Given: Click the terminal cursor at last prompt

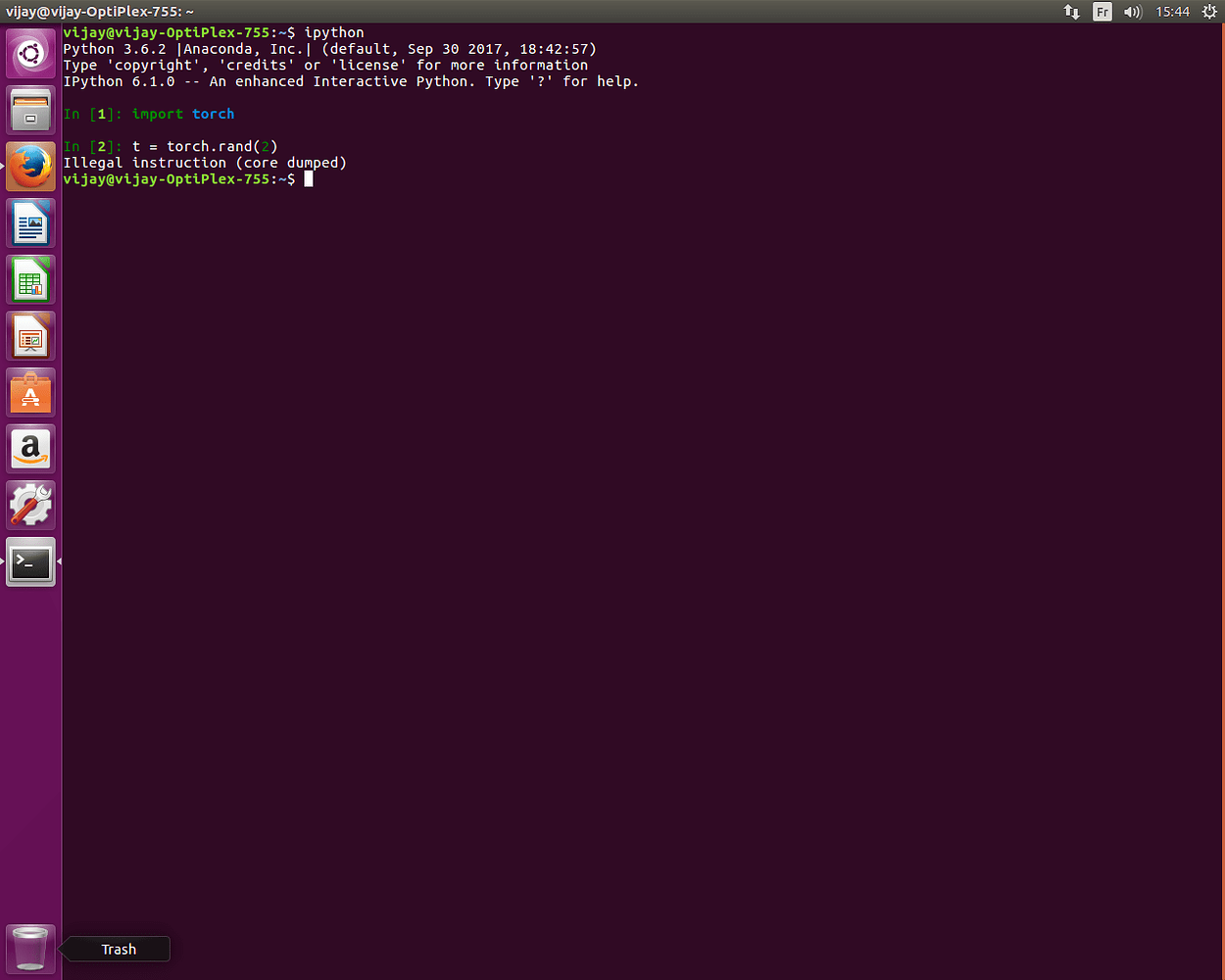Looking at the screenshot, I should point(308,179).
